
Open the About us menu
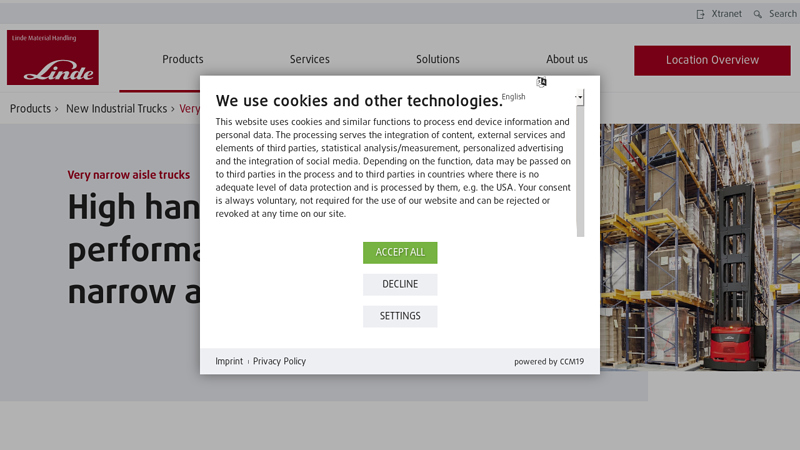coord(567,60)
